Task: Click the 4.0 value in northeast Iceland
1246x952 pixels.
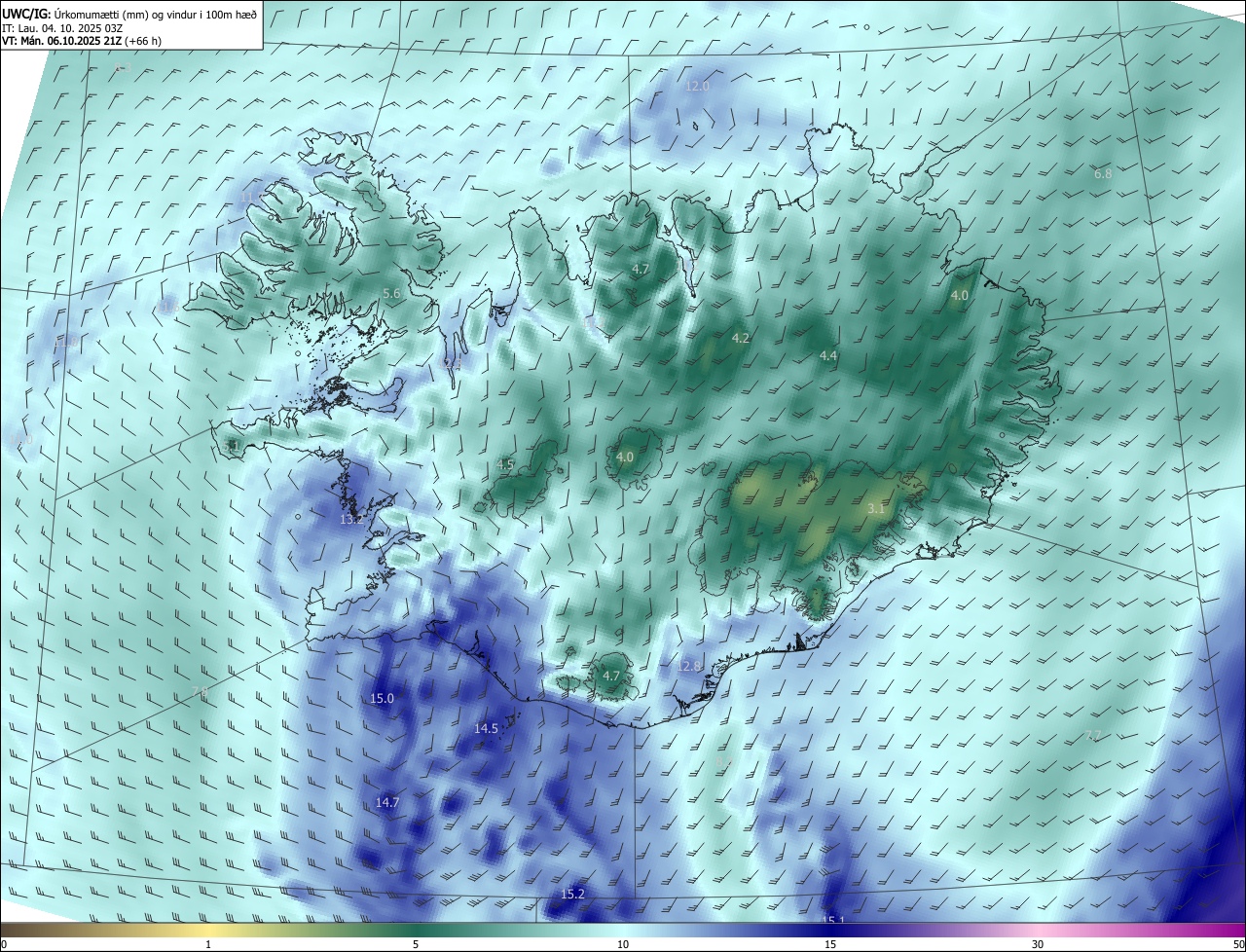Action: [x=960, y=296]
